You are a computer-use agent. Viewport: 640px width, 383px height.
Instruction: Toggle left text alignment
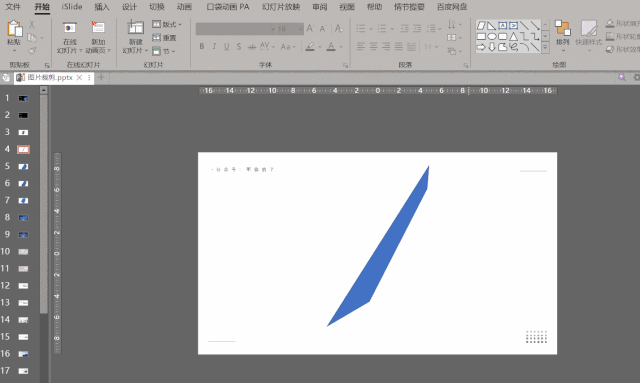coord(361,47)
